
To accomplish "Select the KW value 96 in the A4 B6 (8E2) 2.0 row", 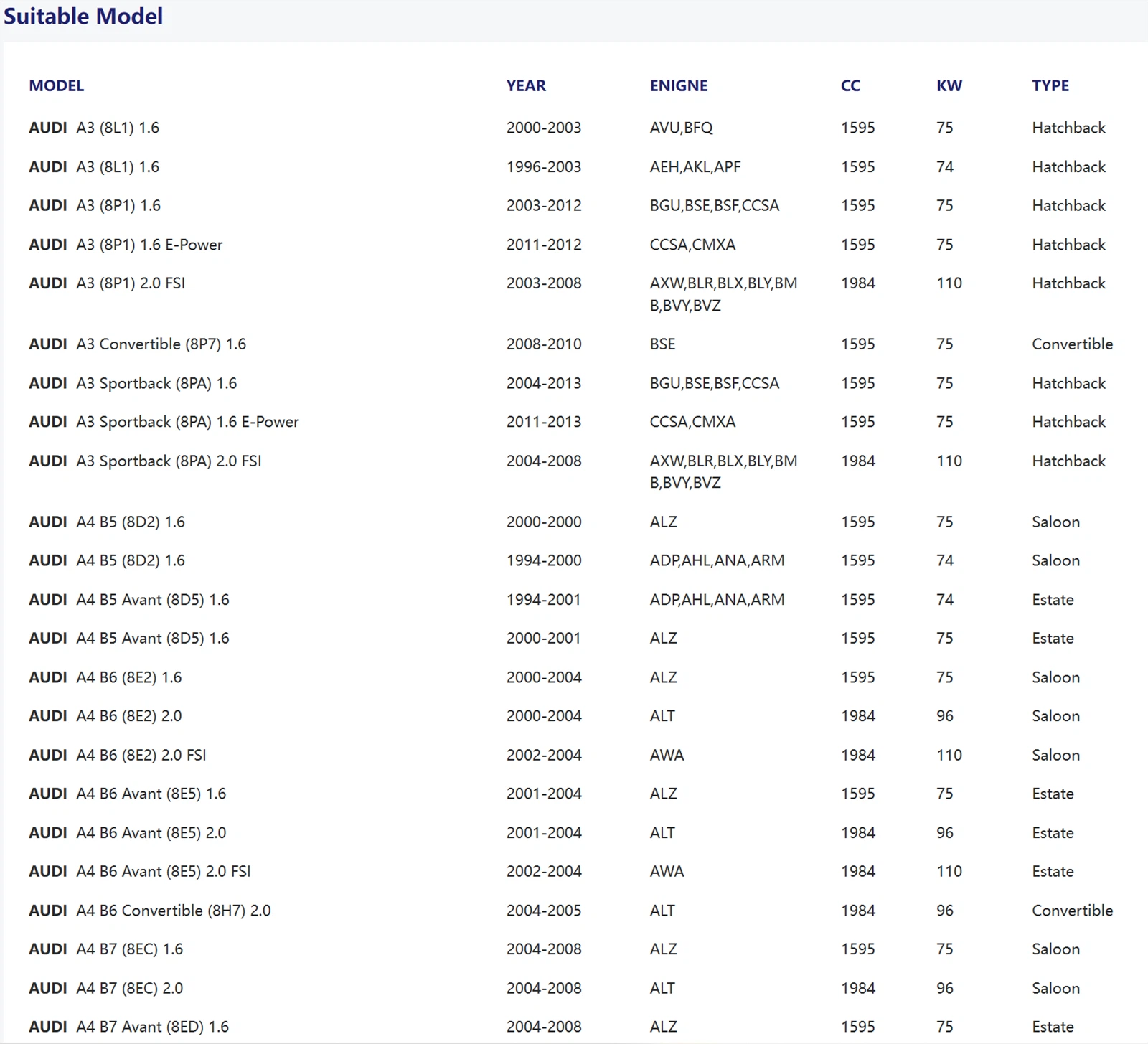I will pyautogui.click(x=945, y=716).
